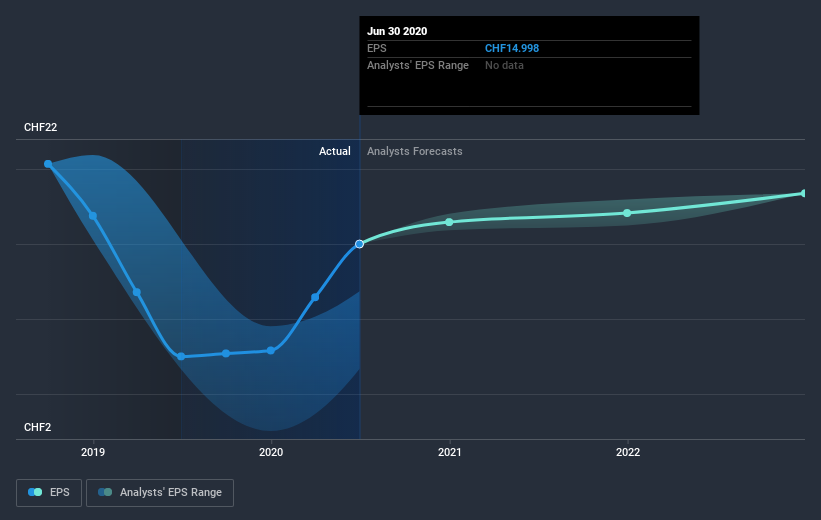The width and height of the screenshot is (821, 520).
Task: Click the 2021 x-axis label
Action: pyautogui.click(x=450, y=452)
